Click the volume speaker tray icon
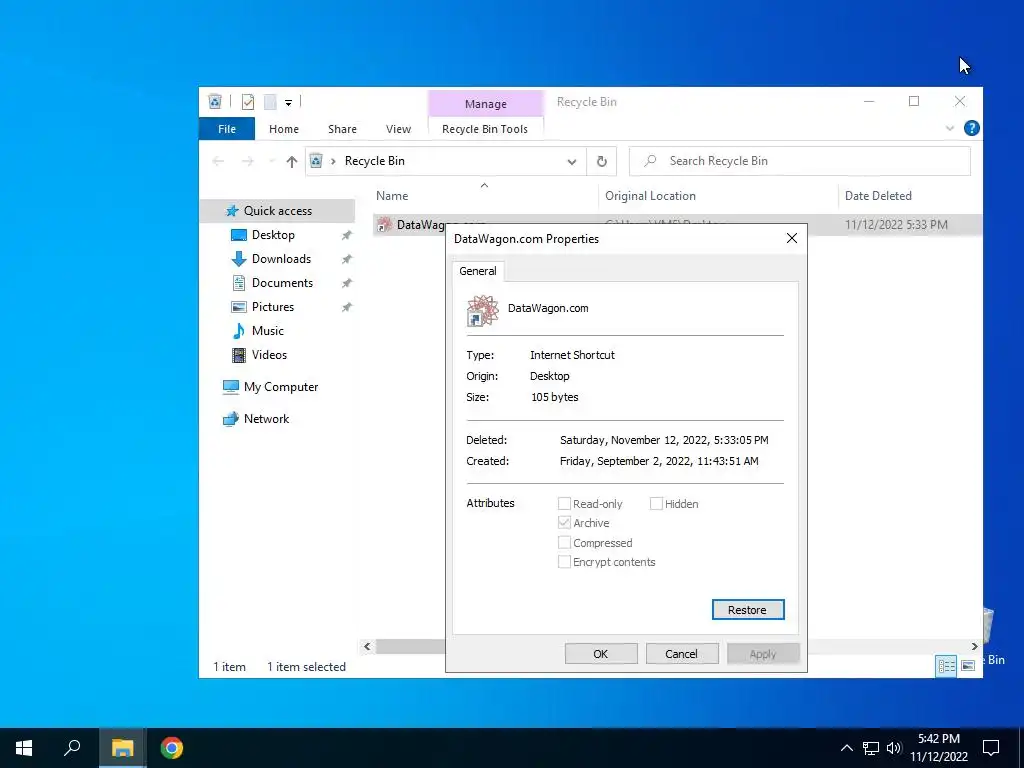This screenshot has width=1024, height=768. pyautogui.click(x=894, y=748)
